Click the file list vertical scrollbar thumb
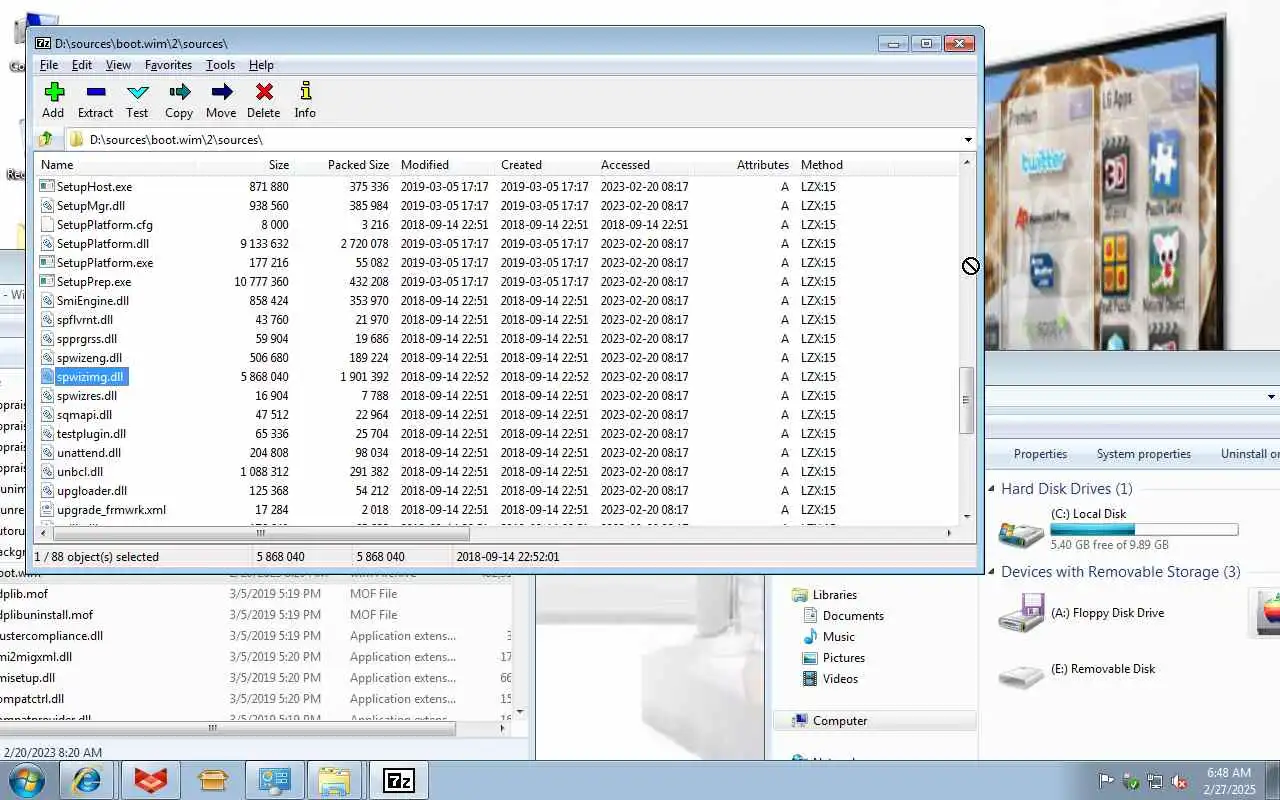 966,400
